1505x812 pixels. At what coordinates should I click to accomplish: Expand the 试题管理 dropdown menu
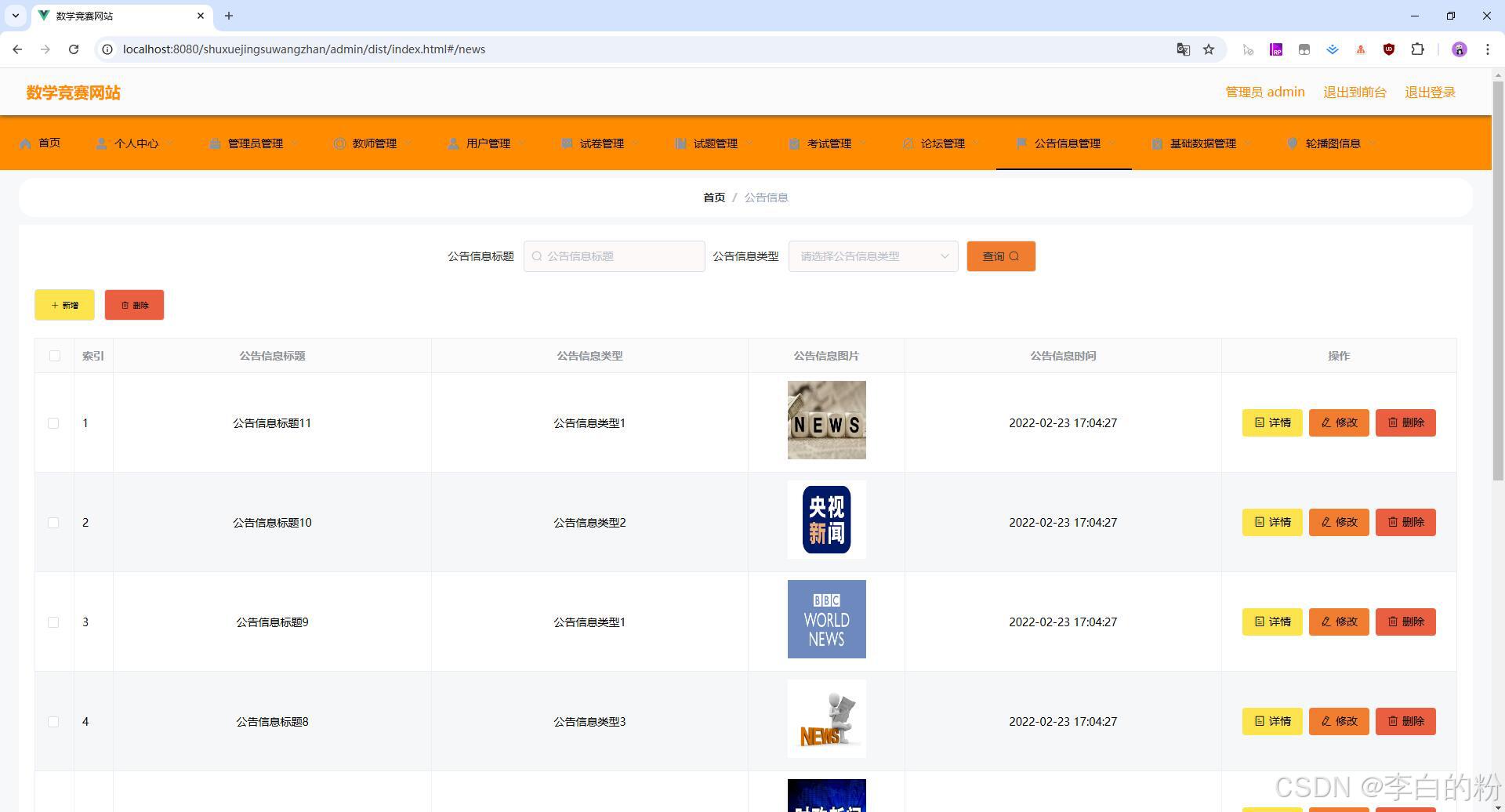(x=714, y=143)
